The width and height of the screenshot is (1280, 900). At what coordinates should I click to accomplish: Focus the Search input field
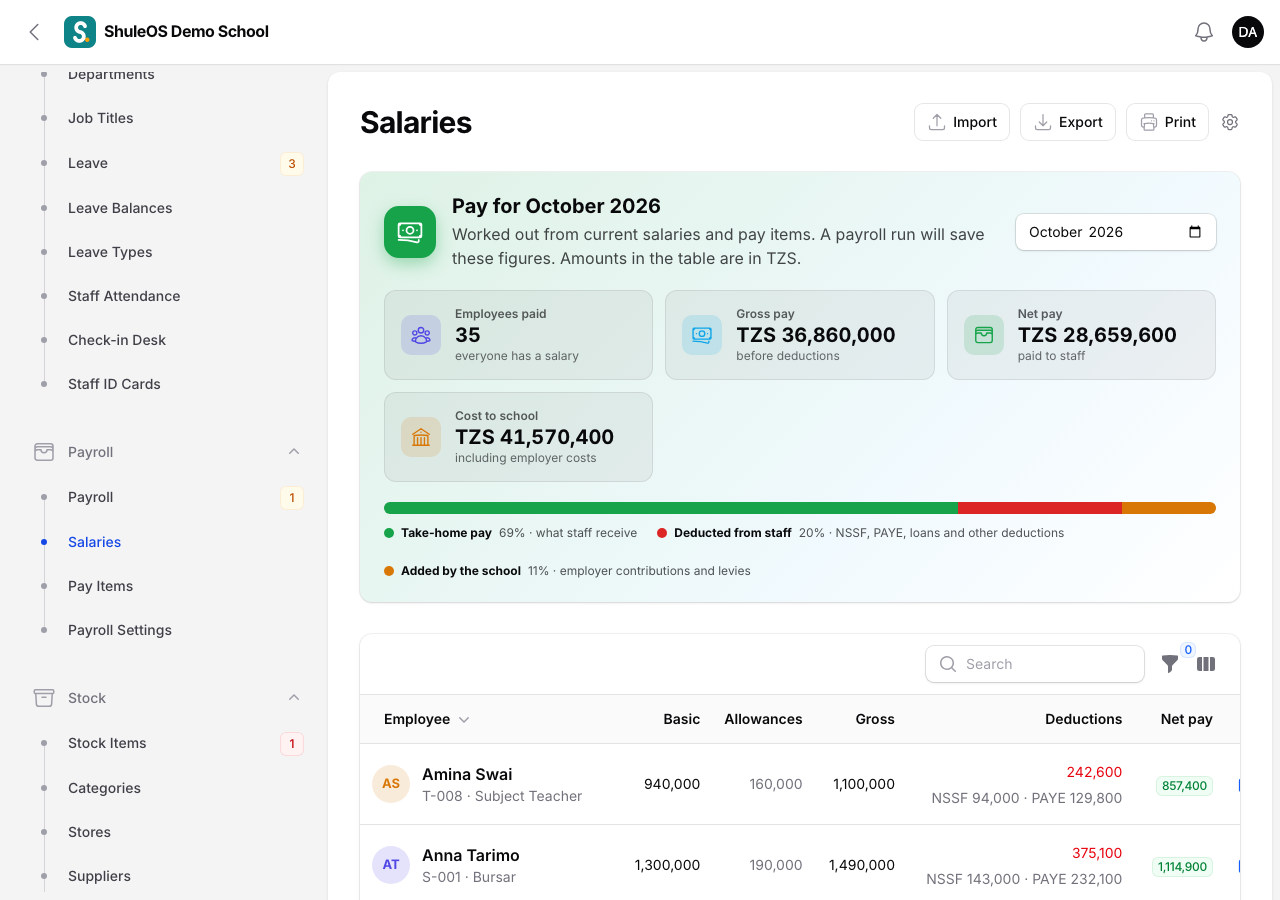[1035, 664]
